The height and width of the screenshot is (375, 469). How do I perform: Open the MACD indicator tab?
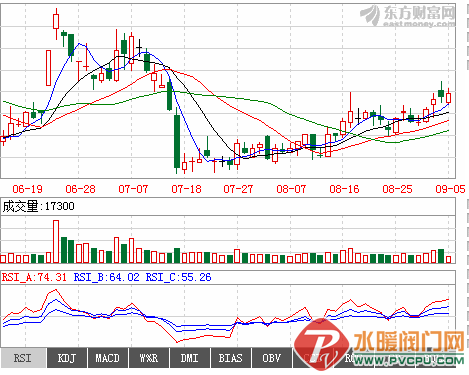tap(108, 358)
